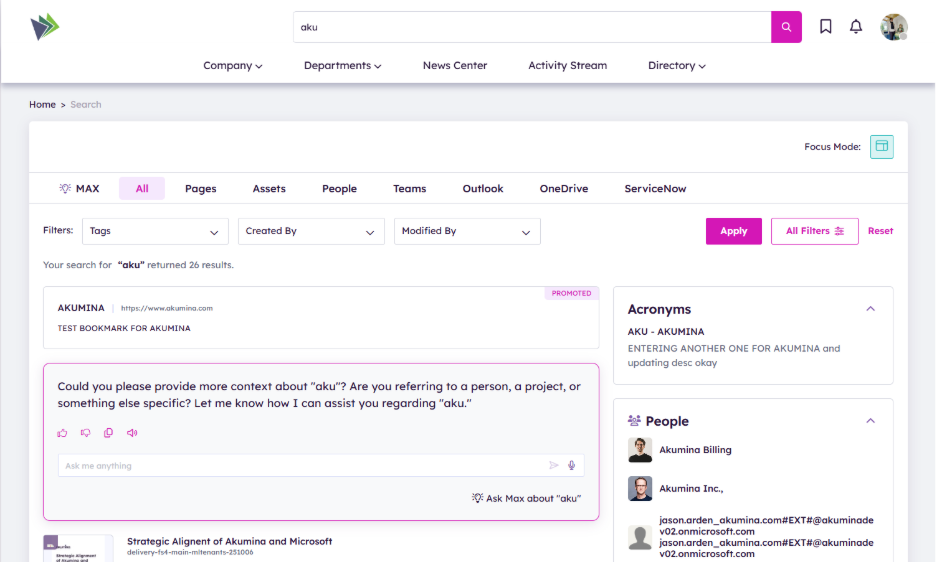The width and height of the screenshot is (936, 562).
Task: Click the microphone icon in Ask field
Action: click(x=572, y=465)
